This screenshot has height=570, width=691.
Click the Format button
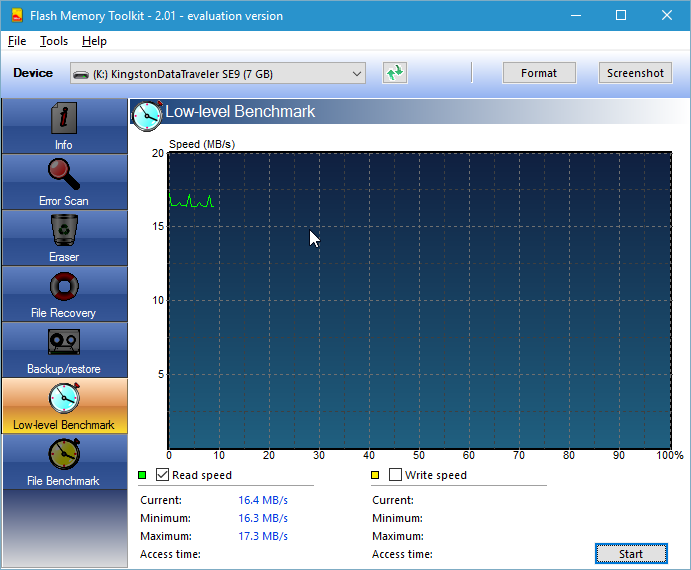coord(539,73)
